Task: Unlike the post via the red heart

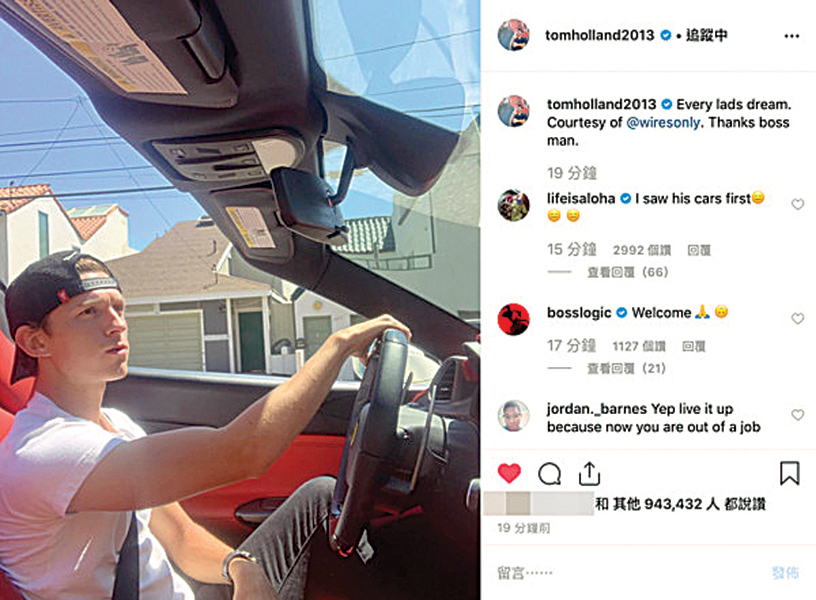Action: pyautogui.click(x=509, y=474)
